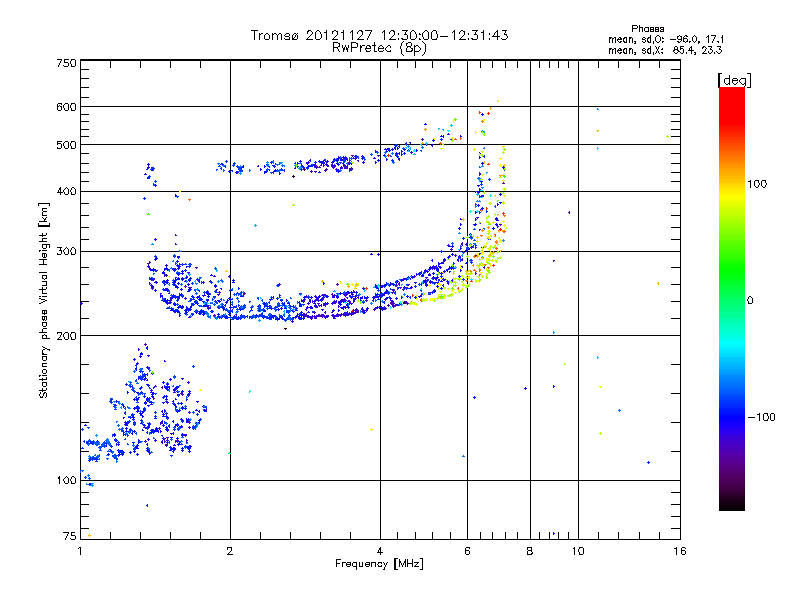
Task: Click the y-axis tick label "100"
Action: point(66,481)
